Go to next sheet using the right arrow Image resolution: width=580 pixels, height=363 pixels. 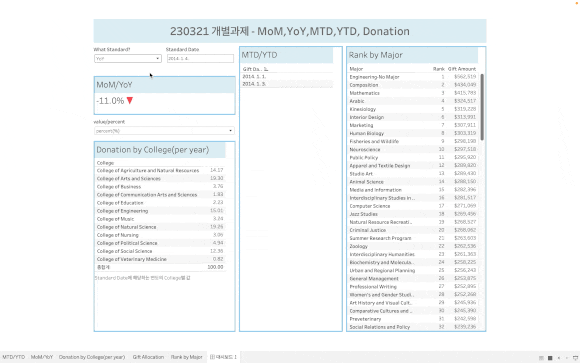tap(567, 358)
